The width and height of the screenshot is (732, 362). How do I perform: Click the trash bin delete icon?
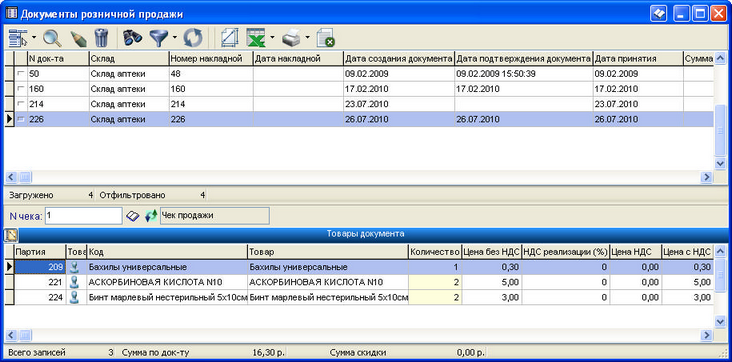pyautogui.click(x=101, y=37)
